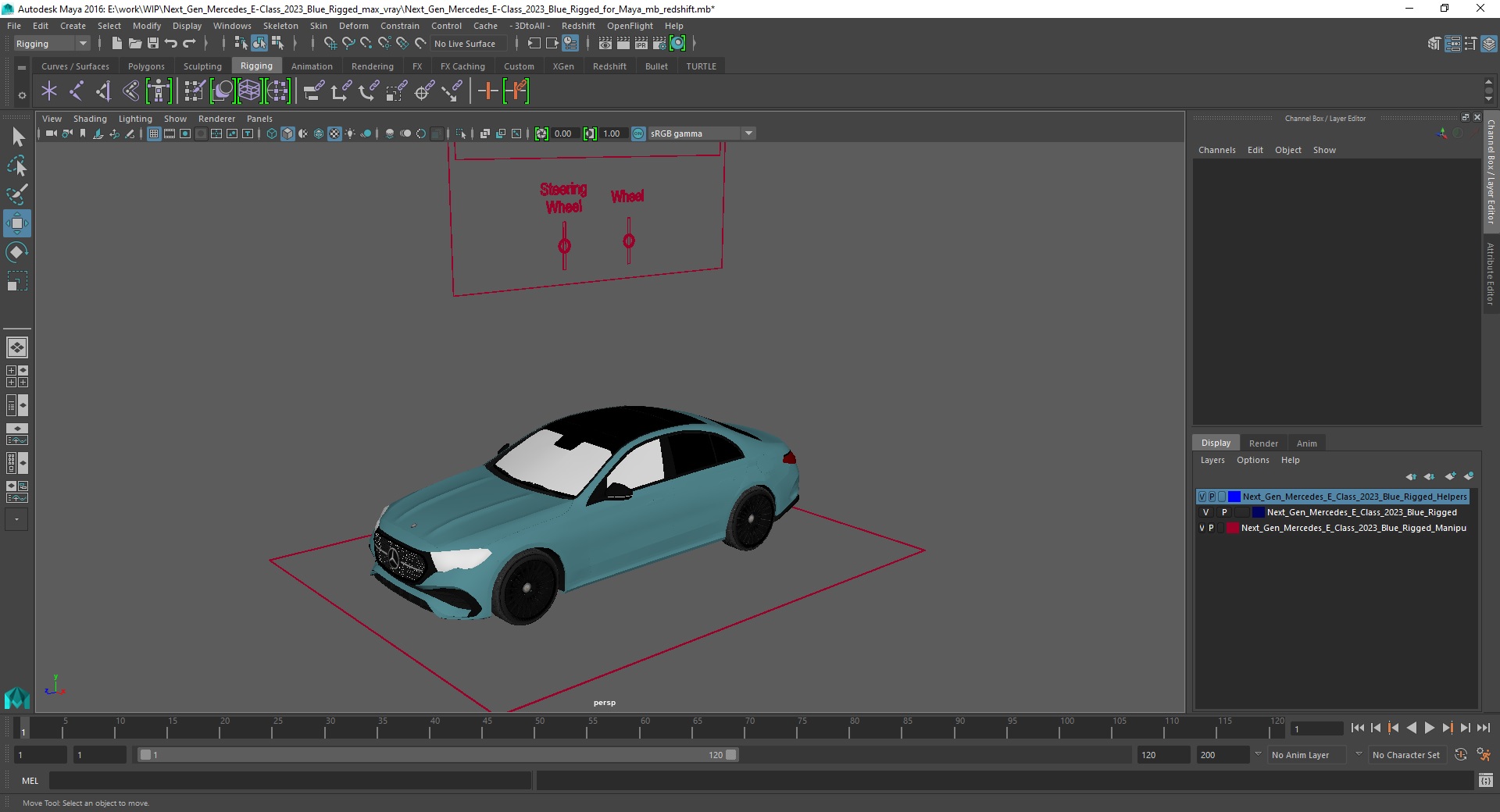
Task: Click the Bind Skin shelf icon
Action: click(131, 91)
